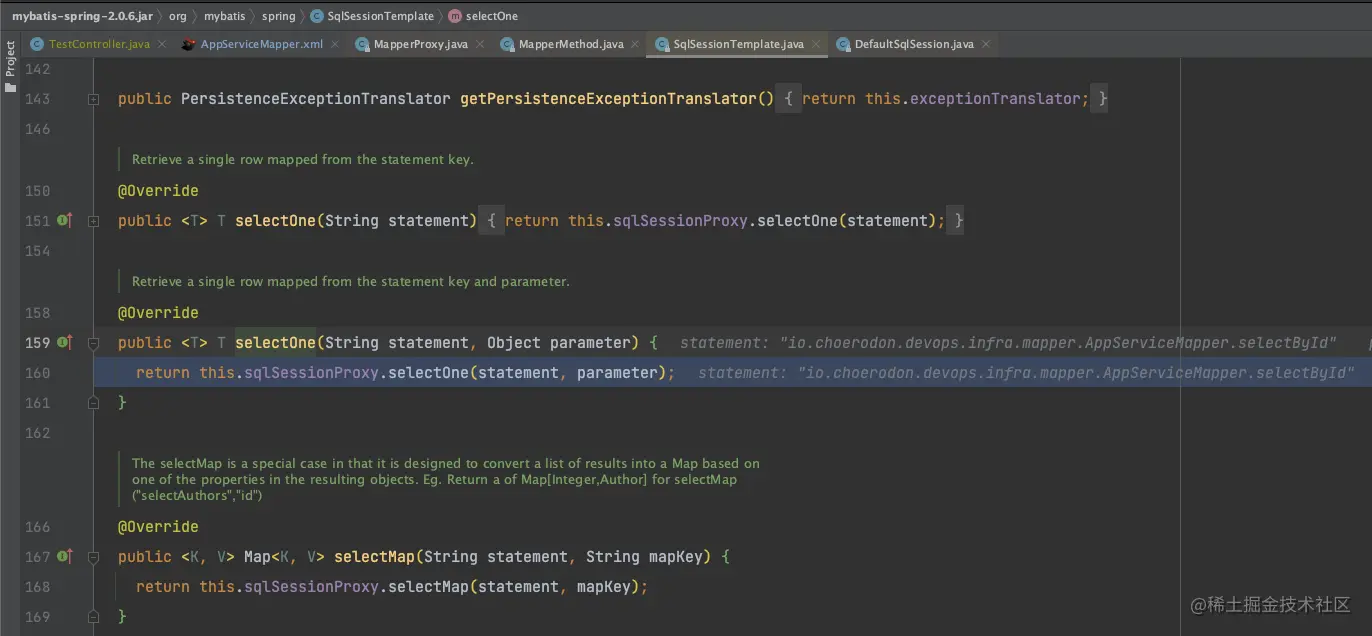Image resolution: width=1372 pixels, height=636 pixels.
Task: Click selectMap doc comment paragraph
Action: (446, 479)
